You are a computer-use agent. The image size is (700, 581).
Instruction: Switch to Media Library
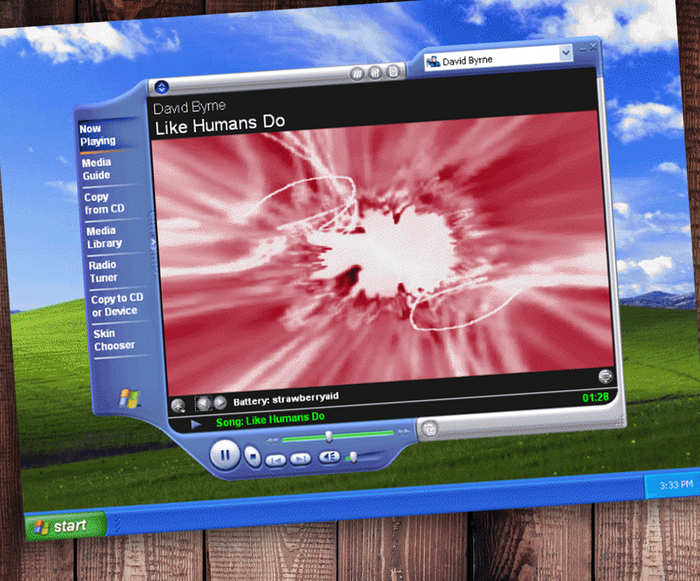104,237
